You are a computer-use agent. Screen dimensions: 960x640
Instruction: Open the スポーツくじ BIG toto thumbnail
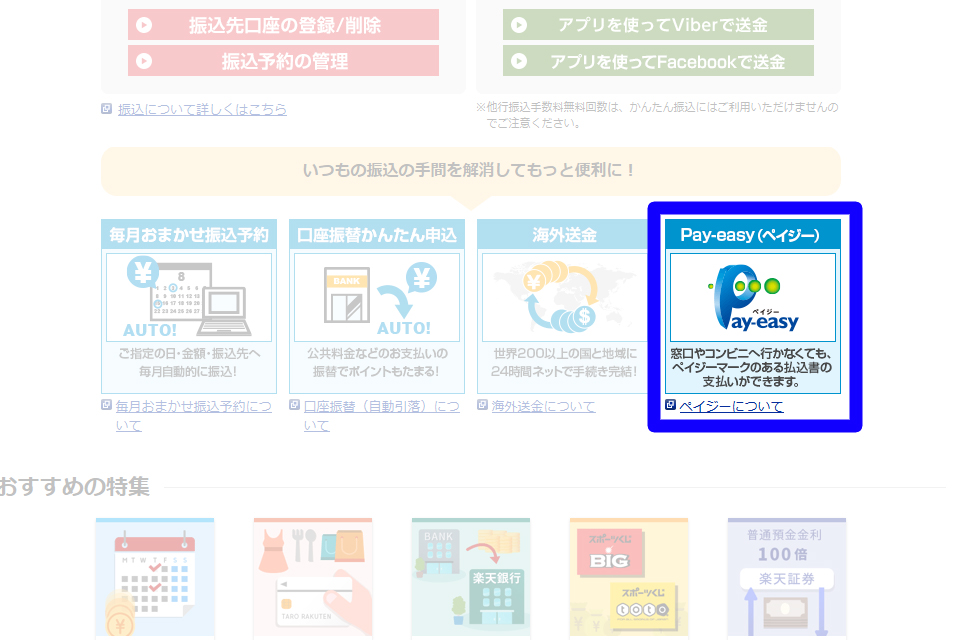pyautogui.click(x=629, y=579)
